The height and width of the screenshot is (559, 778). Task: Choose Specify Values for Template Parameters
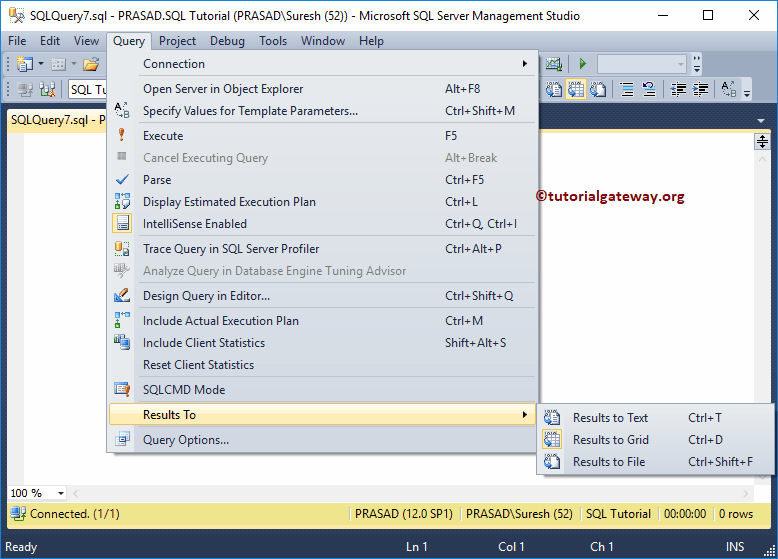pyautogui.click(x=323, y=111)
